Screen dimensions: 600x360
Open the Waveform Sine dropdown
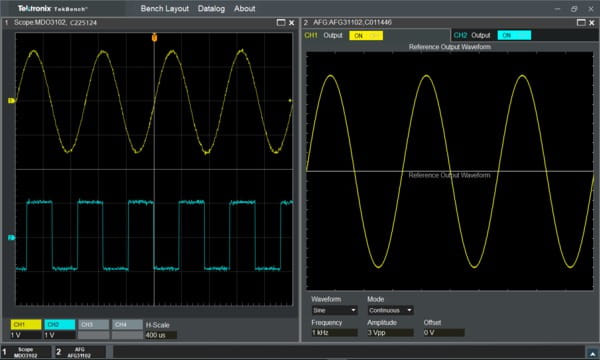pos(334,310)
